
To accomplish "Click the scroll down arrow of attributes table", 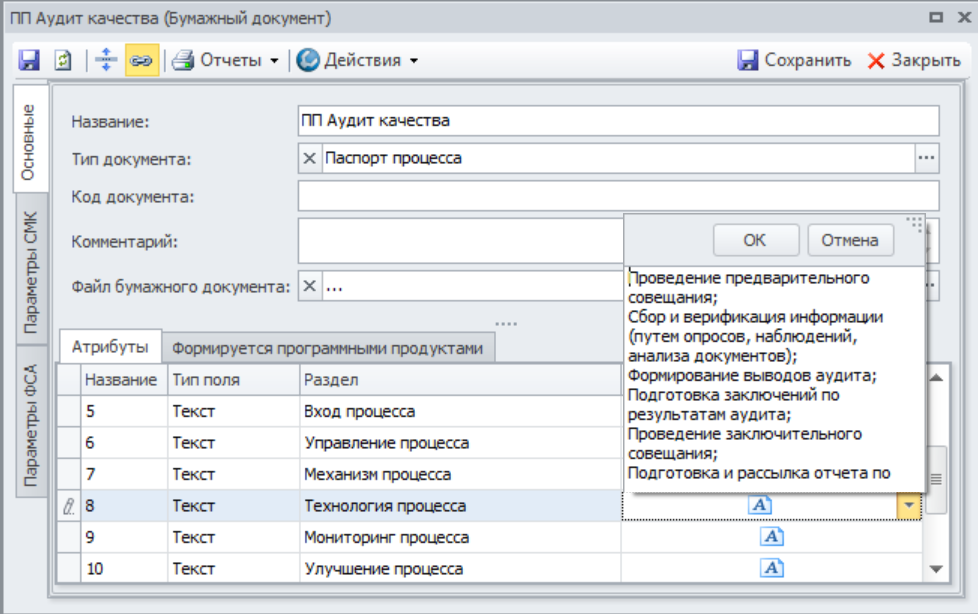I will 936,568.
